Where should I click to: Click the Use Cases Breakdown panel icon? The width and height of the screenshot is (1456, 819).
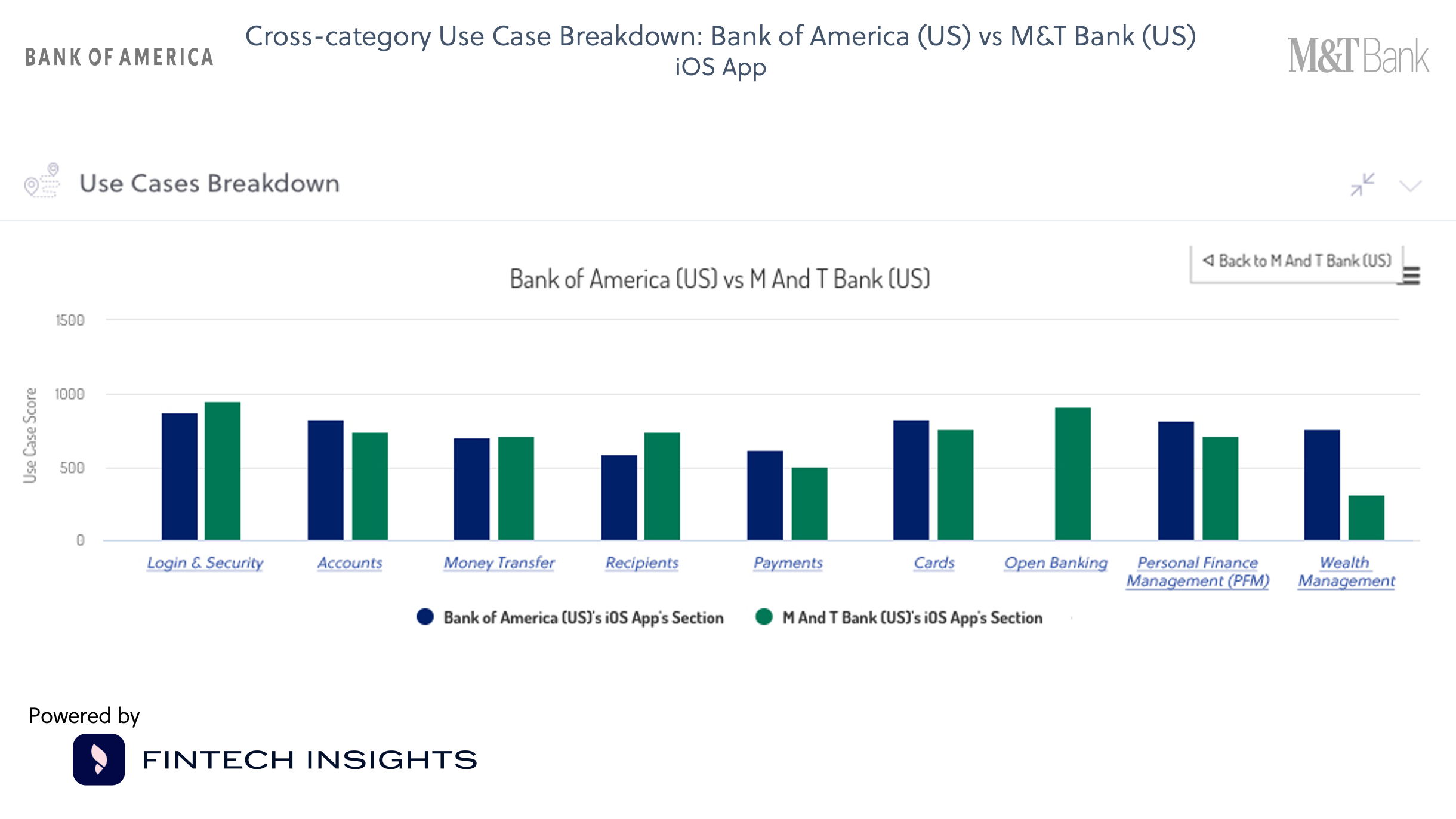point(42,182)
